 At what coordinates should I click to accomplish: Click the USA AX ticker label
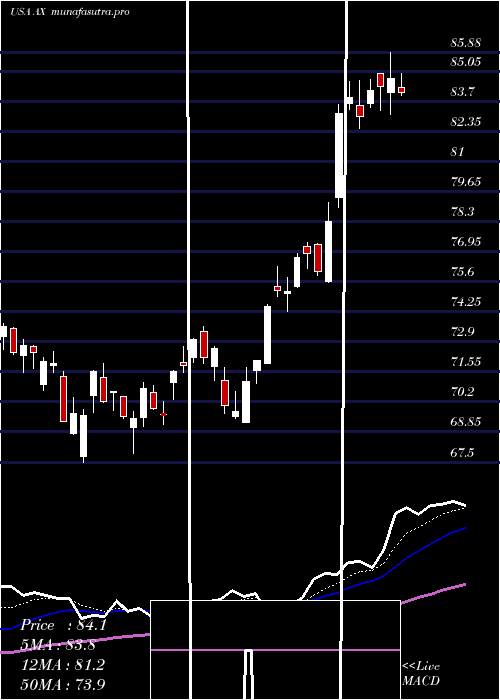coord(28,12)
